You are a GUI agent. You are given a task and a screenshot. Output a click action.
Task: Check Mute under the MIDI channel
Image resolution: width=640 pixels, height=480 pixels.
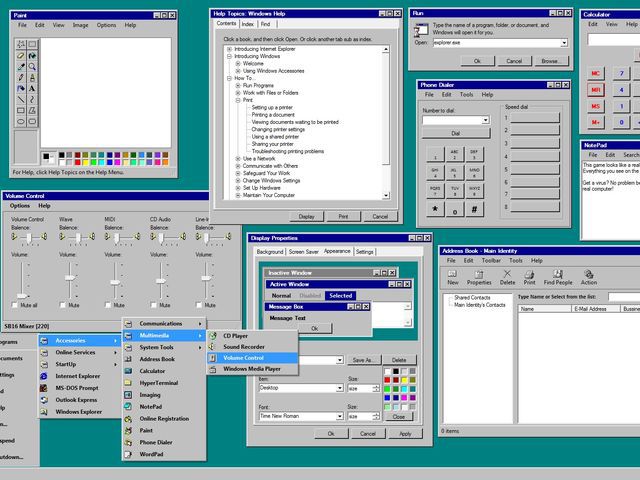point(108,305)
